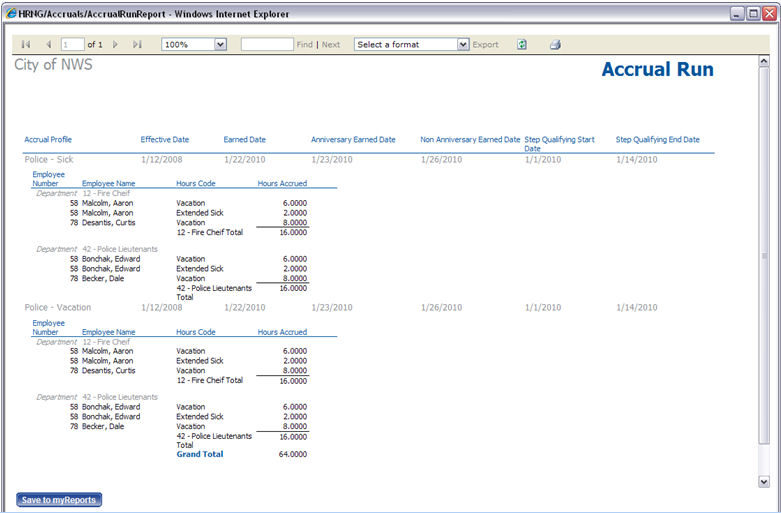Click the current page number field
This screenshot has width=781, height=513.
(x=72, y=45)
